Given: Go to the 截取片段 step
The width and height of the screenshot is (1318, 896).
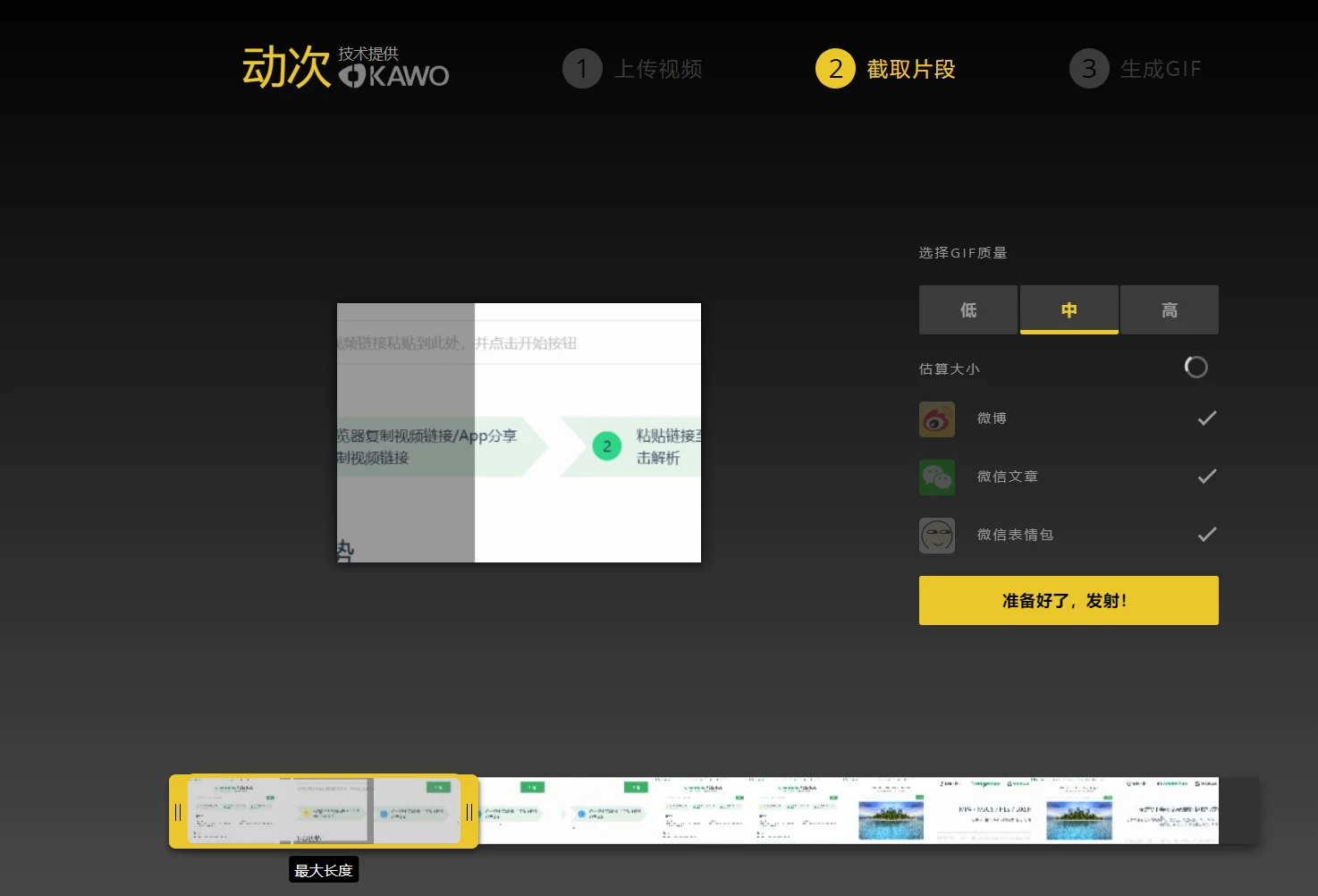Looking at the screenshot, I should click(910, 69).
